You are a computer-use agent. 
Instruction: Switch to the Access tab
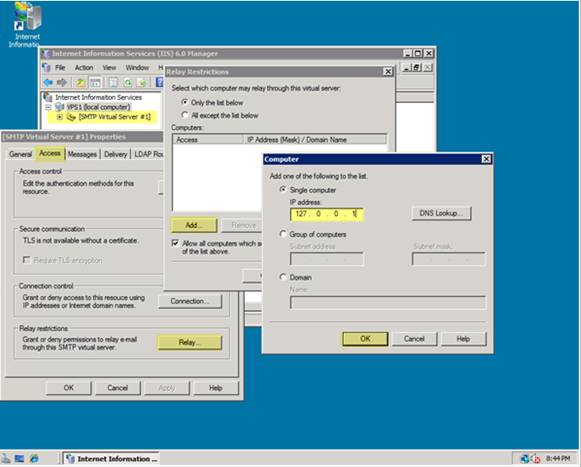pos(50,153)
